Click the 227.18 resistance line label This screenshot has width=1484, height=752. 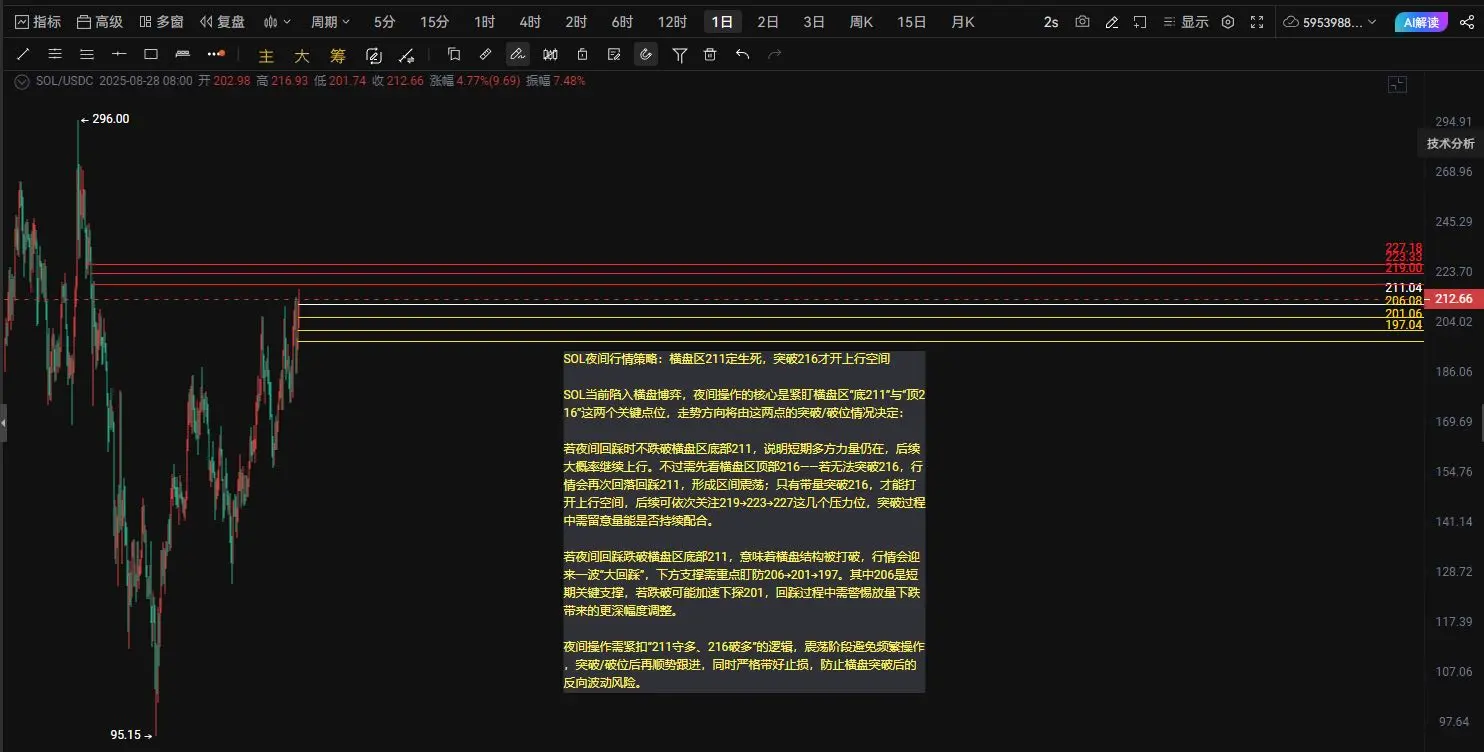[x=1403, y=248]
